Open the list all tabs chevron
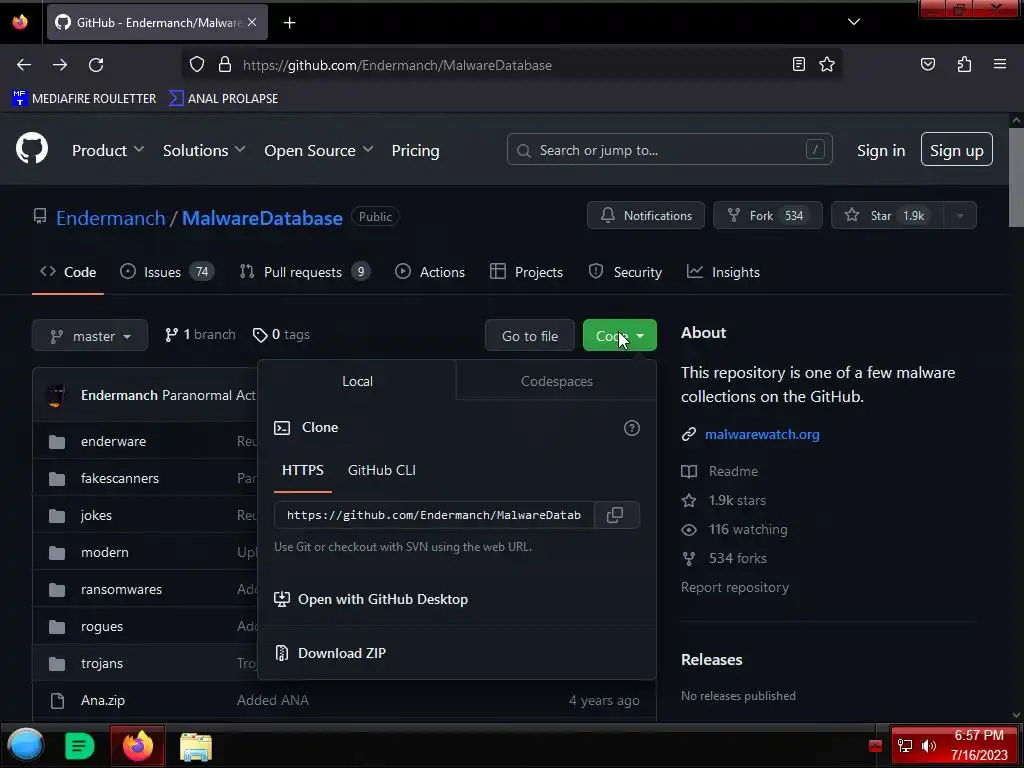 click(854, 22)
